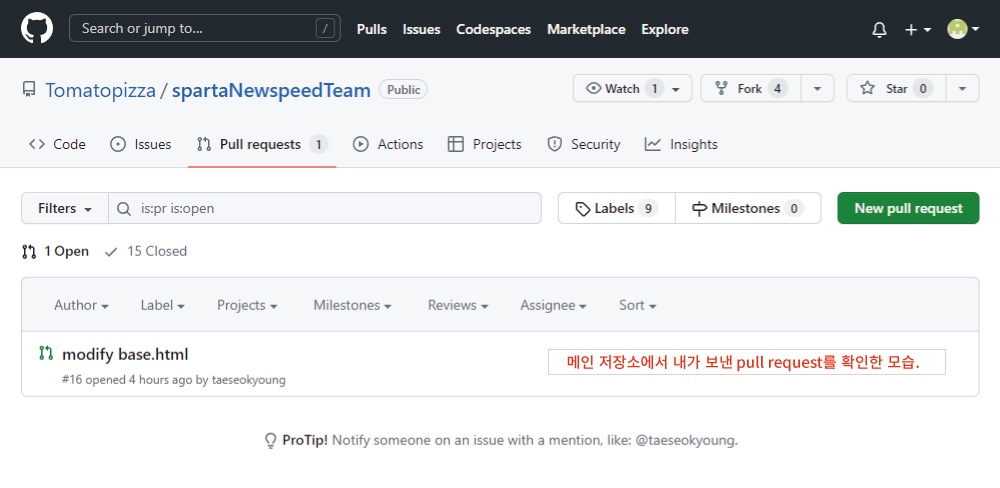1000x488 pixels.
Task: Open the Reviews filter dropdown
Action: point(458,306)
